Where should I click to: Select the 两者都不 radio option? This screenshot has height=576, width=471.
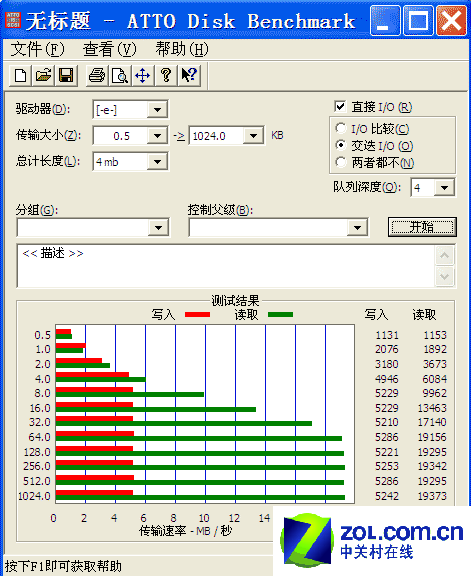point(341,162)
